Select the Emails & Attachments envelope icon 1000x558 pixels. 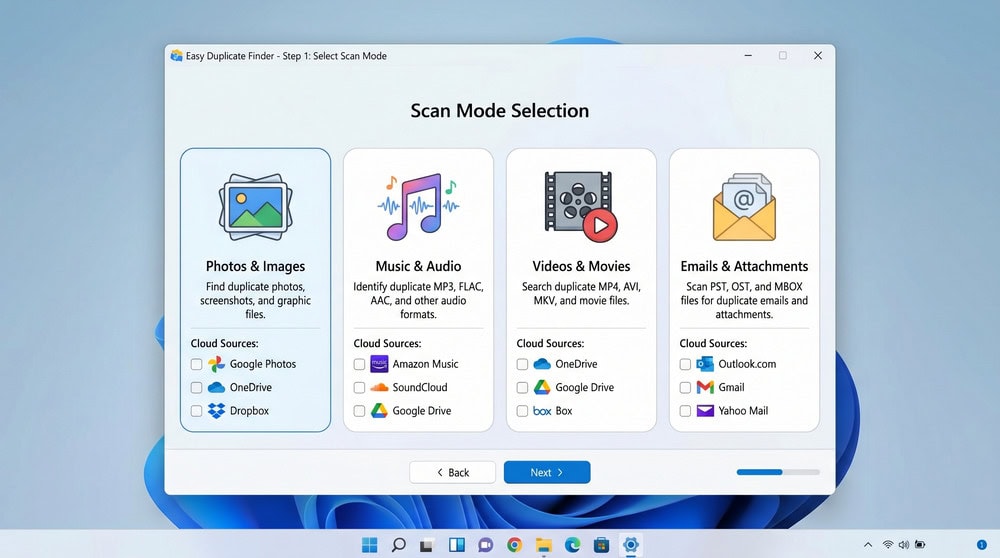(744, 207)
